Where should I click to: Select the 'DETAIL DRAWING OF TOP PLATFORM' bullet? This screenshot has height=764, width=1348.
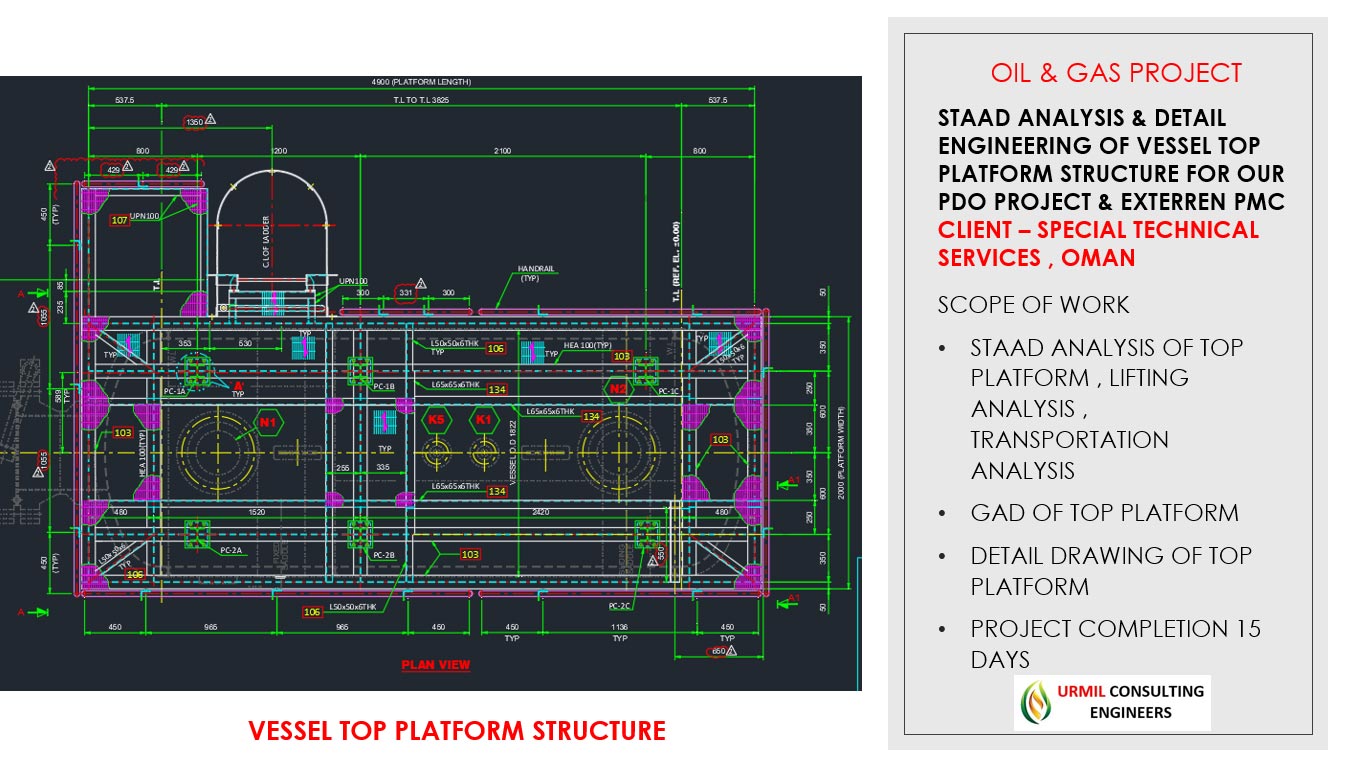(1110, 570)
